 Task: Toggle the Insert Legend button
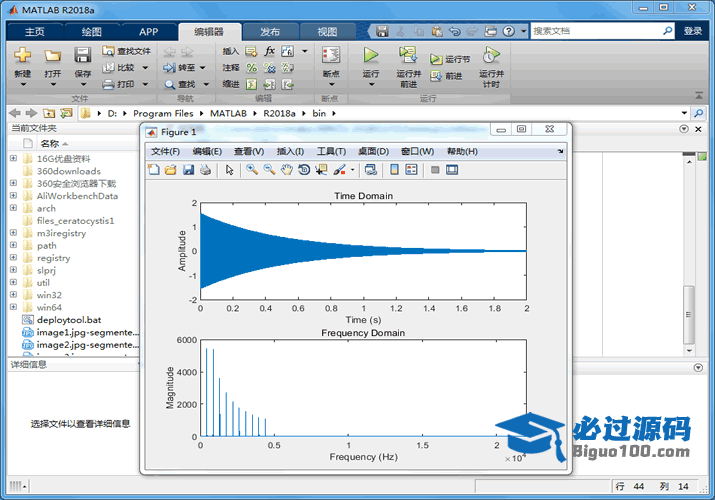(411, 170)
